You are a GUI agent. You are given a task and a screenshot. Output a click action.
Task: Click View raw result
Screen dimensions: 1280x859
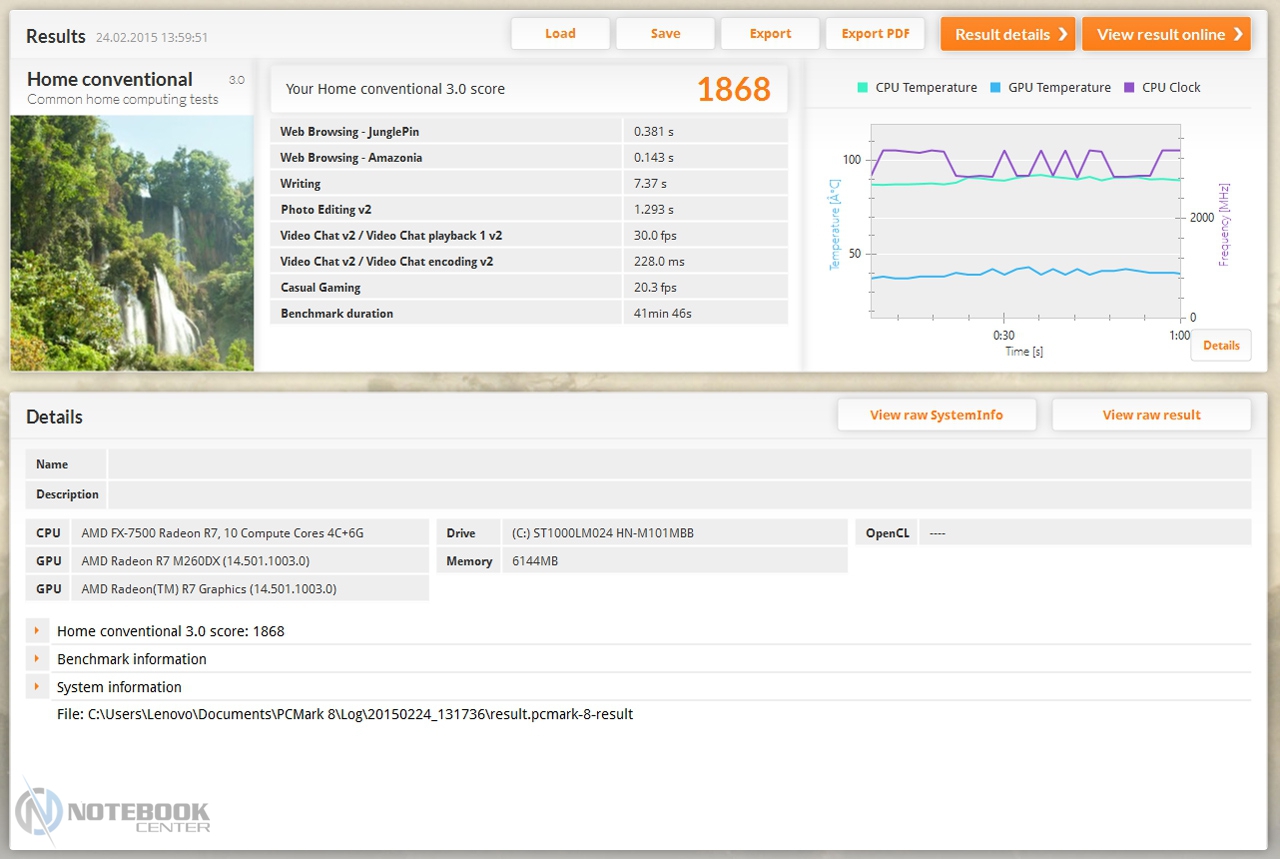click(x=1151, y=415)
